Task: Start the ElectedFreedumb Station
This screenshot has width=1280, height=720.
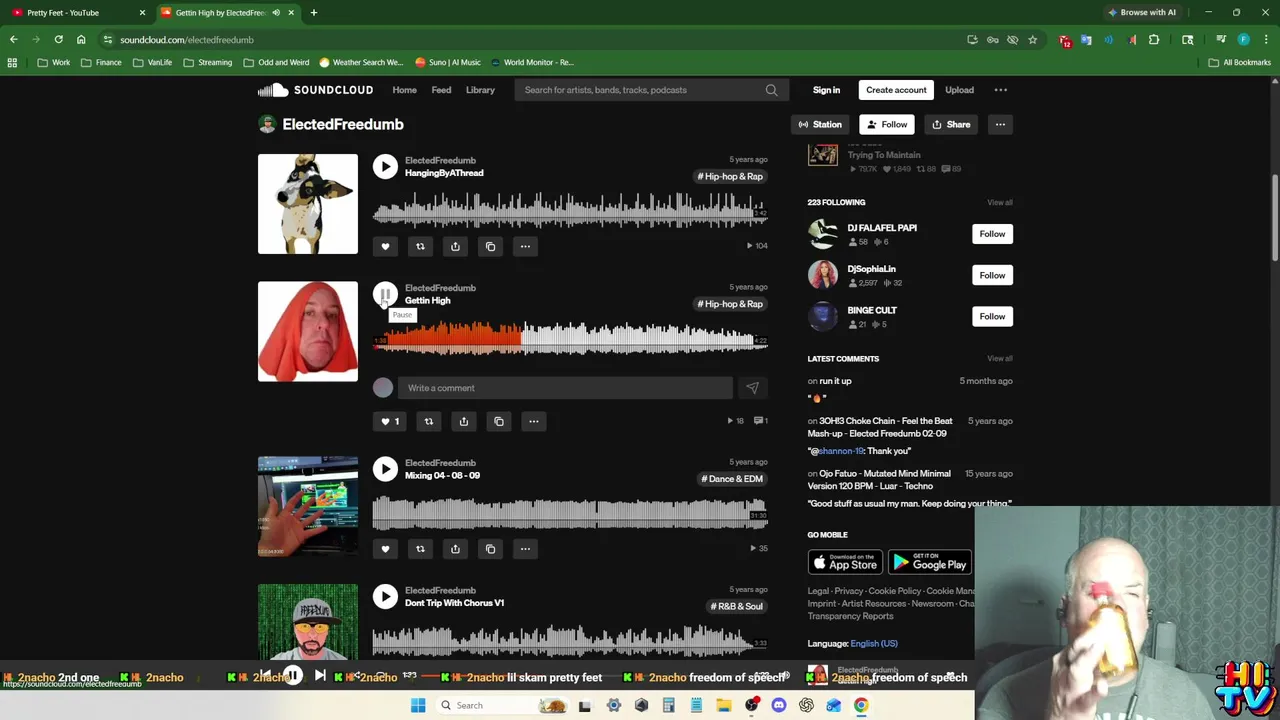Action: [819, 125]
